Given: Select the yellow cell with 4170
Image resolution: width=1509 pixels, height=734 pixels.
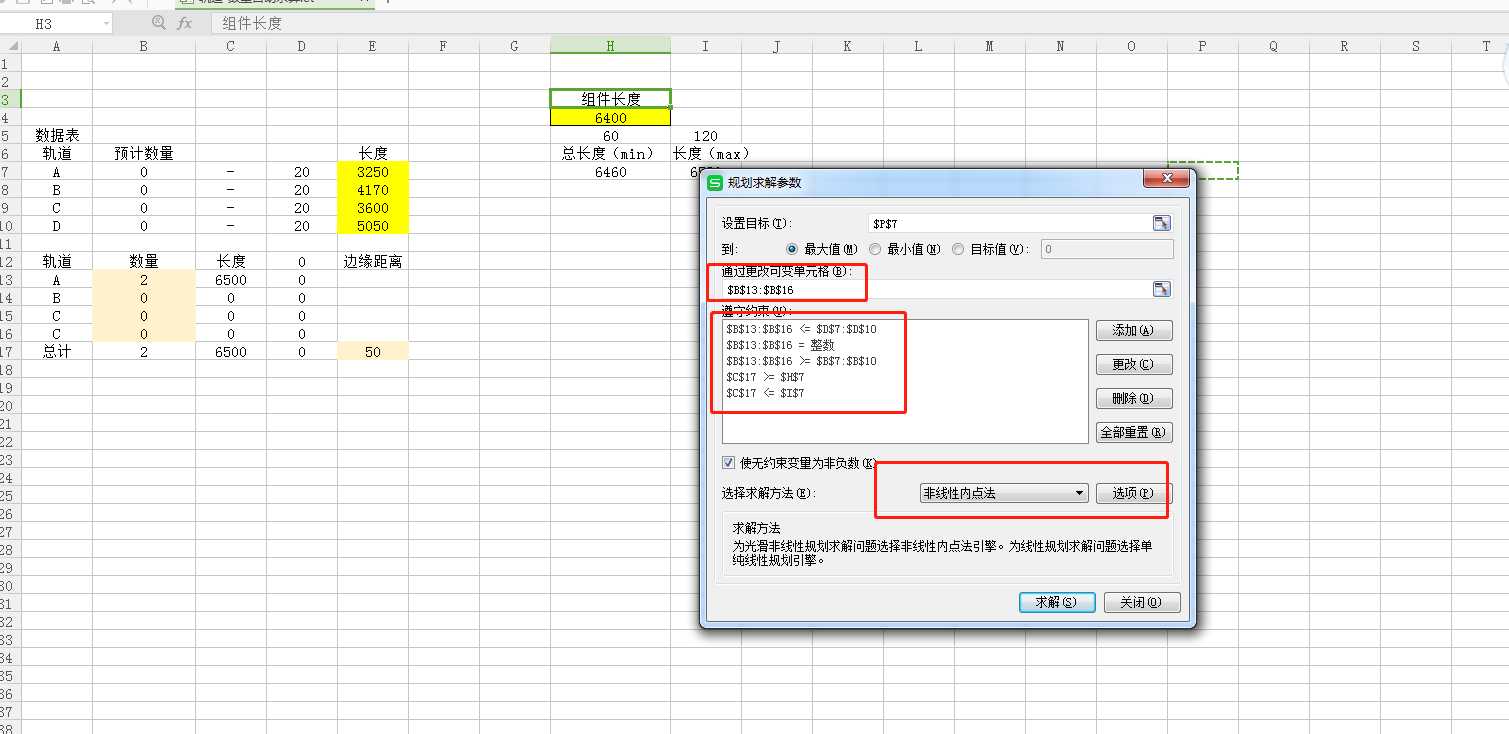Looking at the screenshot, I should [x=373, y=190].
